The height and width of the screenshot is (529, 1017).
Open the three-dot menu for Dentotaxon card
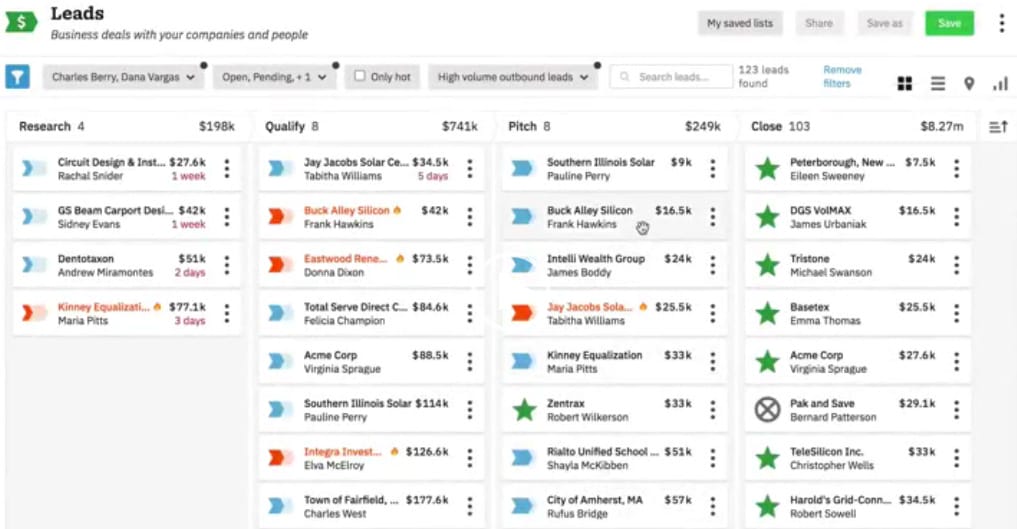point(227,265)
